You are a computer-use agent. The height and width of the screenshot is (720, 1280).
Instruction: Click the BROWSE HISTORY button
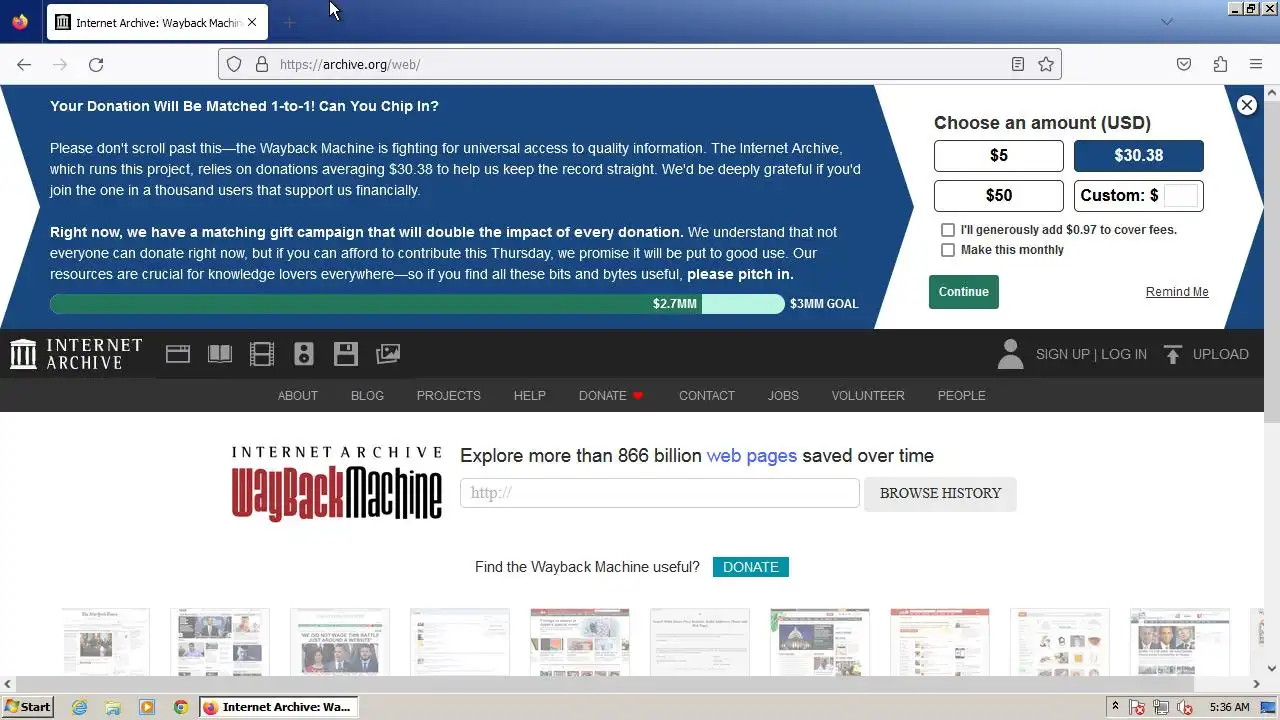coord(940,493)
